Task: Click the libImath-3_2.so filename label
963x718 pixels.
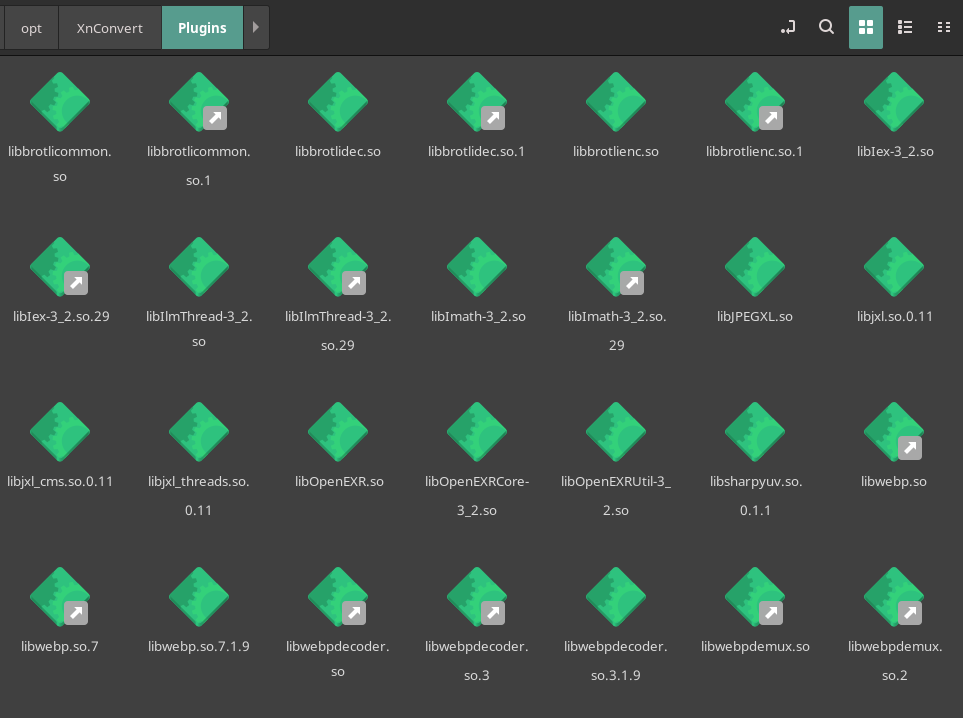Action: (x=478, y=317)
